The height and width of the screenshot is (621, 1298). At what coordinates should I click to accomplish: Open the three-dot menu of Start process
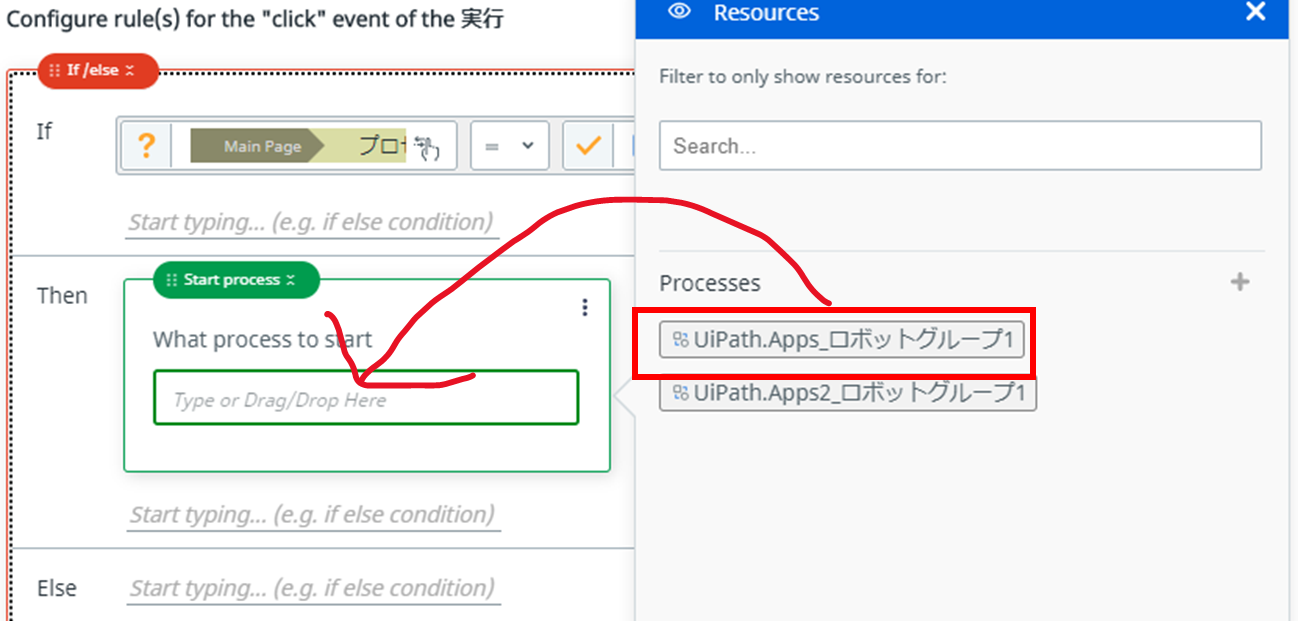pyautogui.click(x=585, y=308)
